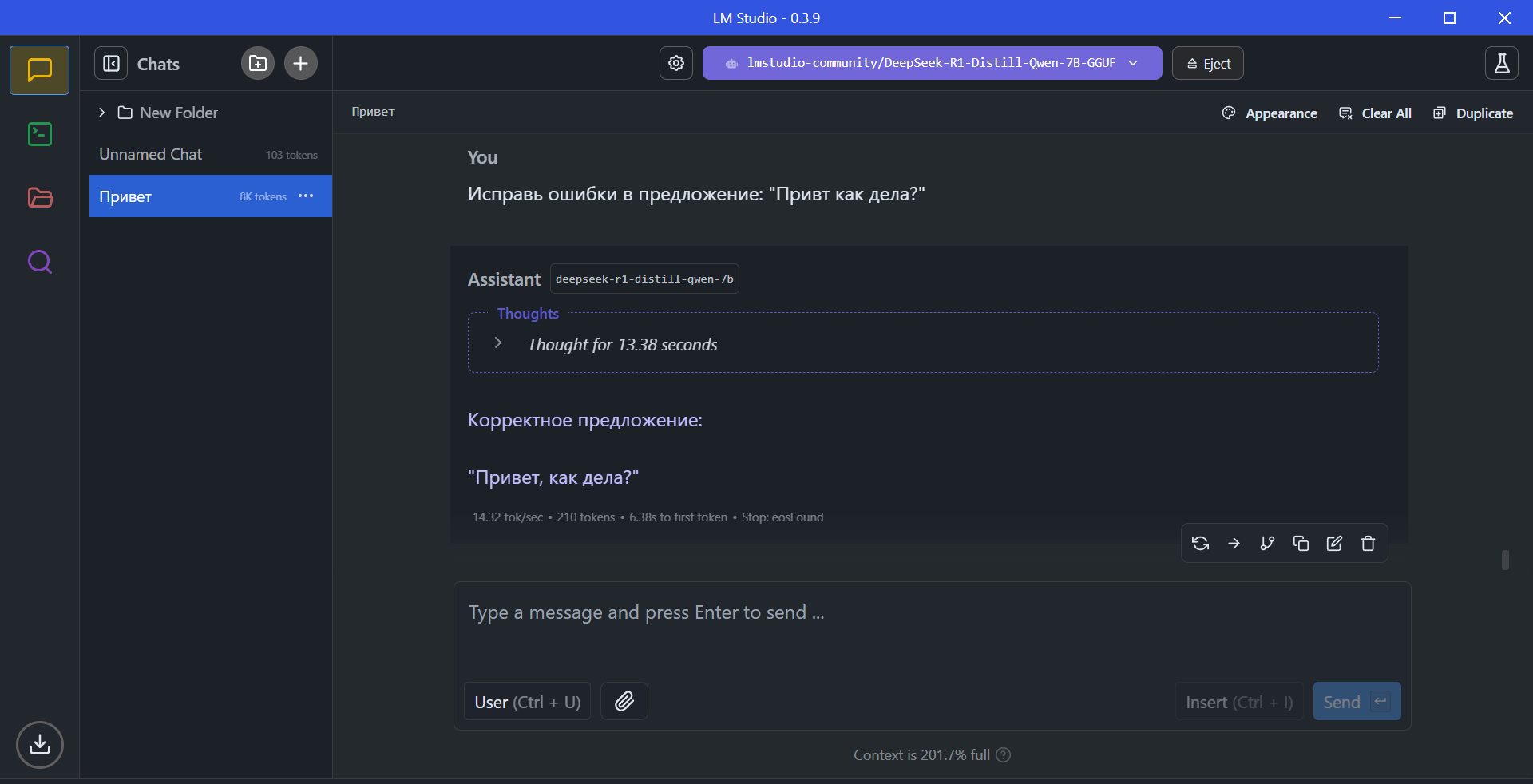Open the Developer terminal sidebar icon
Viewport: 1533px width, 784px height.
[40, 134]
